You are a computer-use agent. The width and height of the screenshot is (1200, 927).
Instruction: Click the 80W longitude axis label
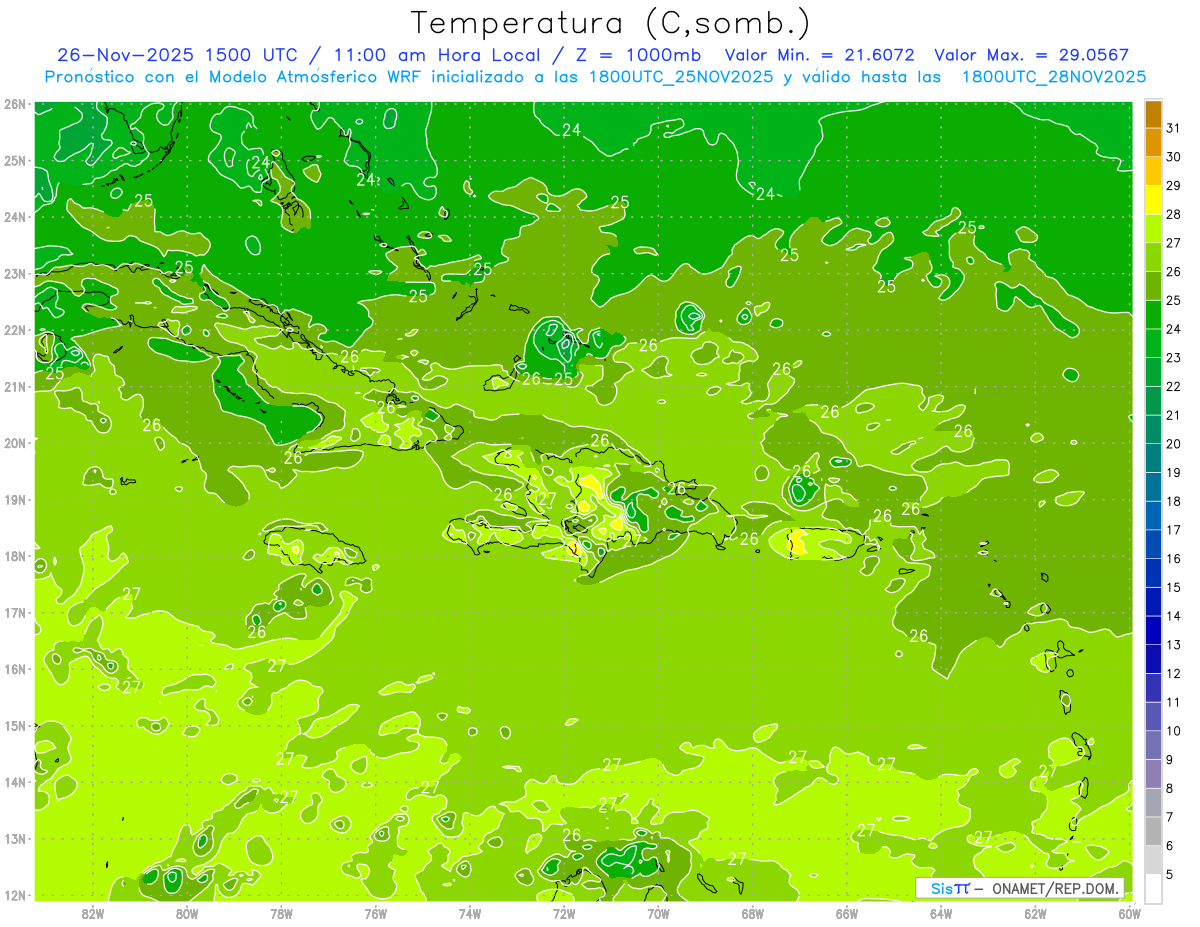point(187,913)
